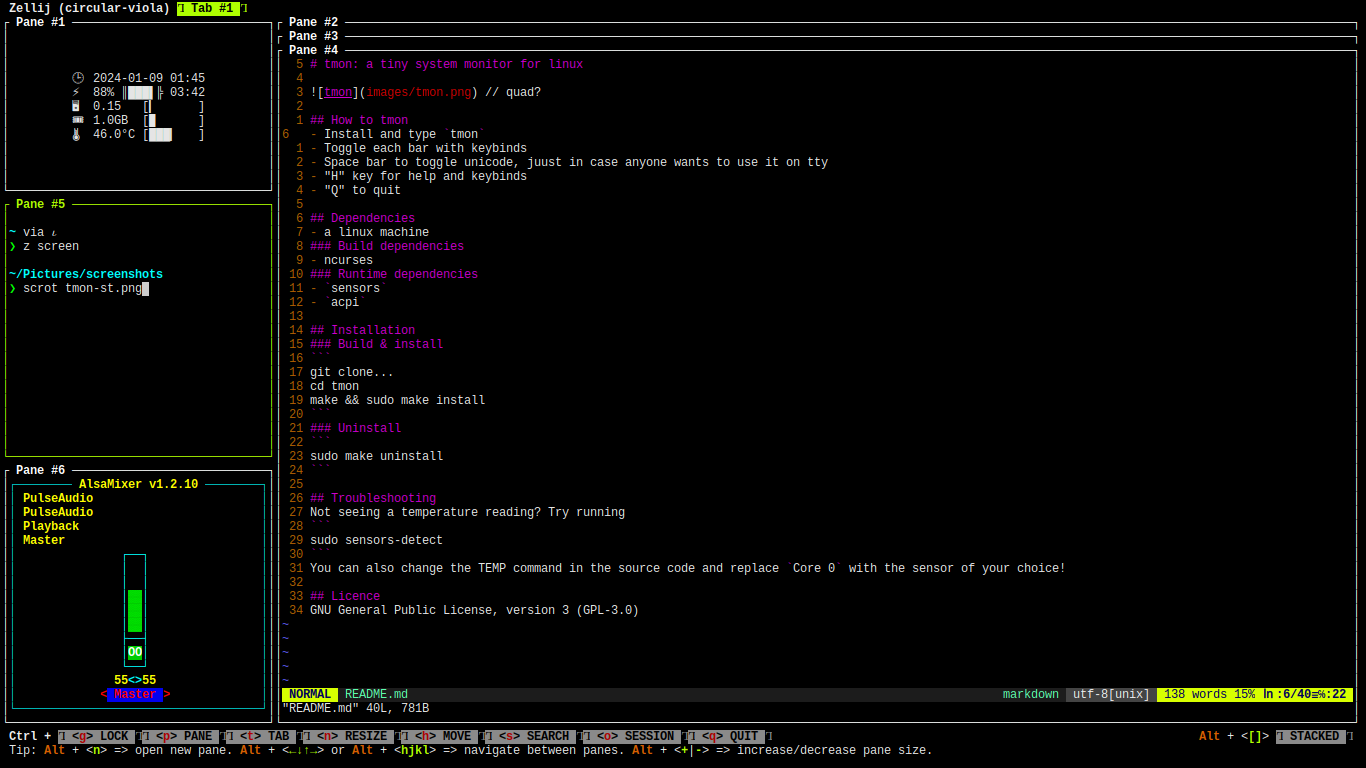Click the '"README.md" 40L, 781B' message line
1366x768 pixels.
[x=355, y=708]
